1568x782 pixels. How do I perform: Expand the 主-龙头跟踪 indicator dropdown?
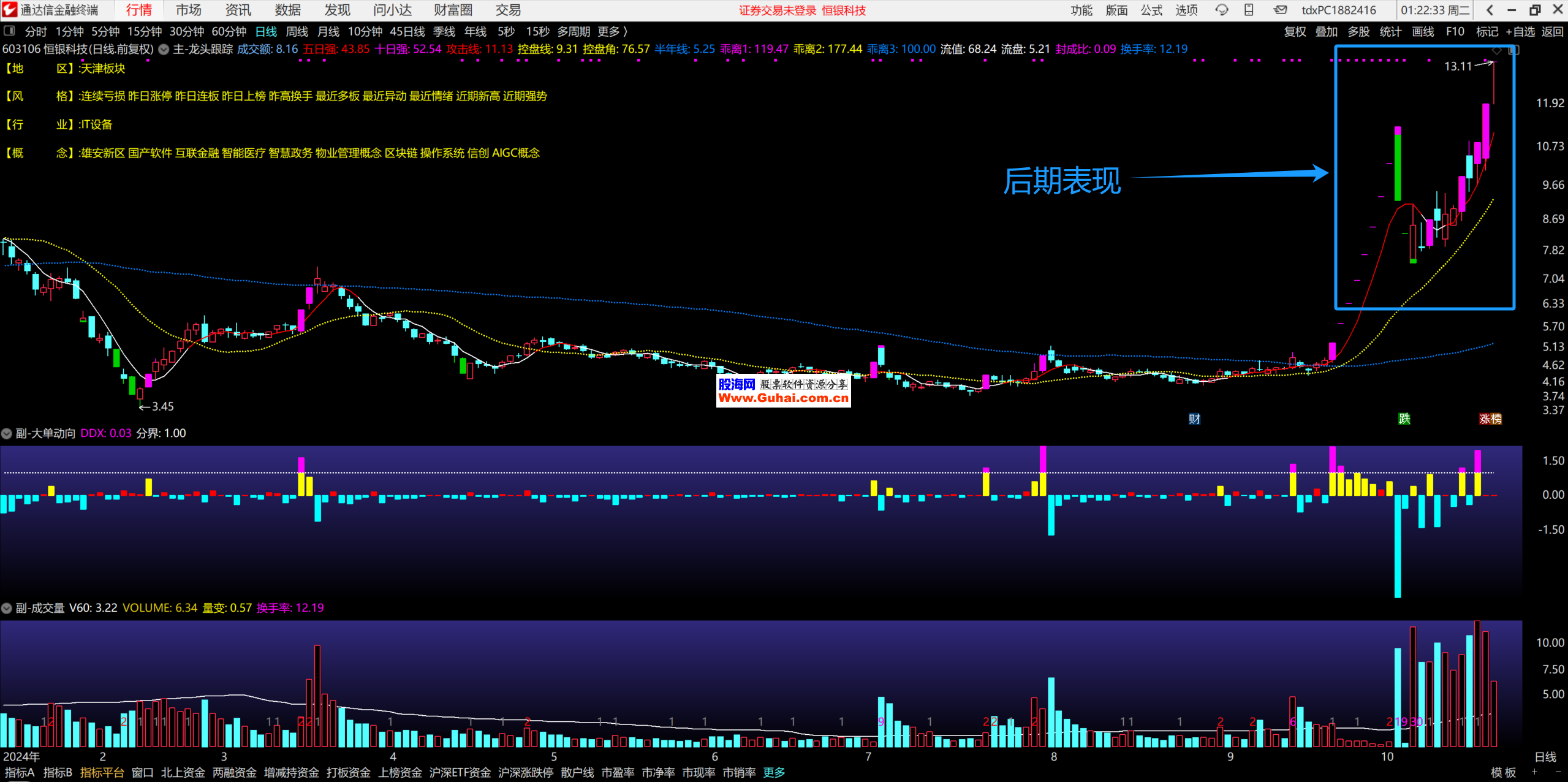164,50
